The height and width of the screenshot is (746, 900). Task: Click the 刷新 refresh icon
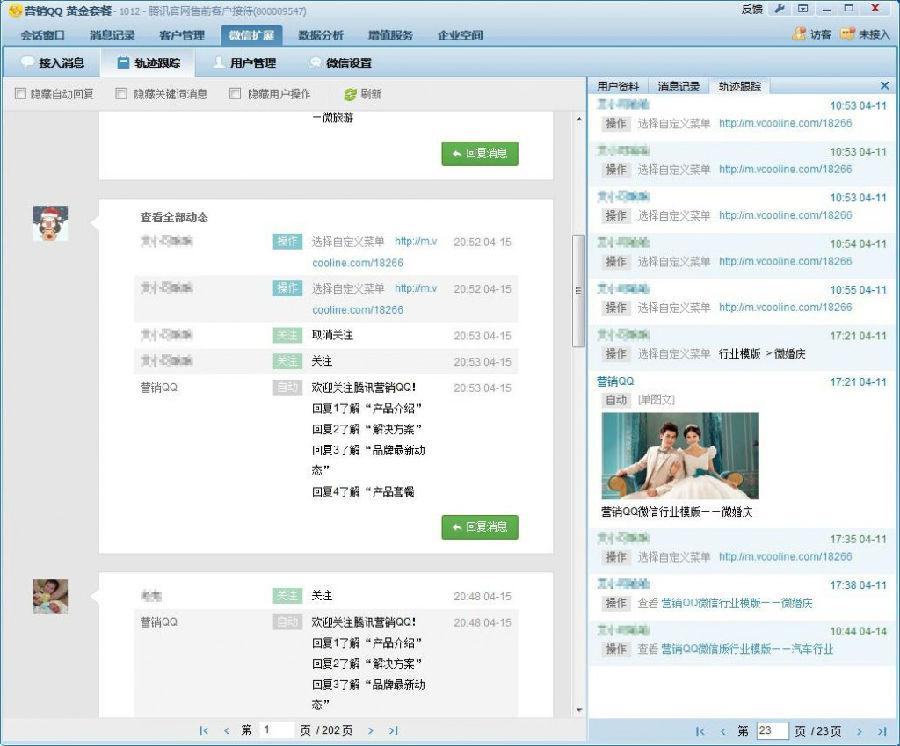click(x=350, y=94)
